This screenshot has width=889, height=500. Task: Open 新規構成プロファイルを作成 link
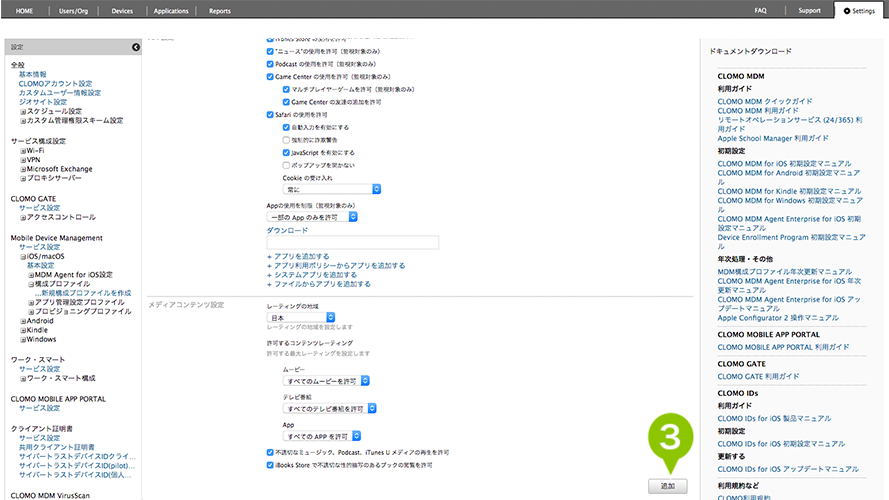(83, 293)
